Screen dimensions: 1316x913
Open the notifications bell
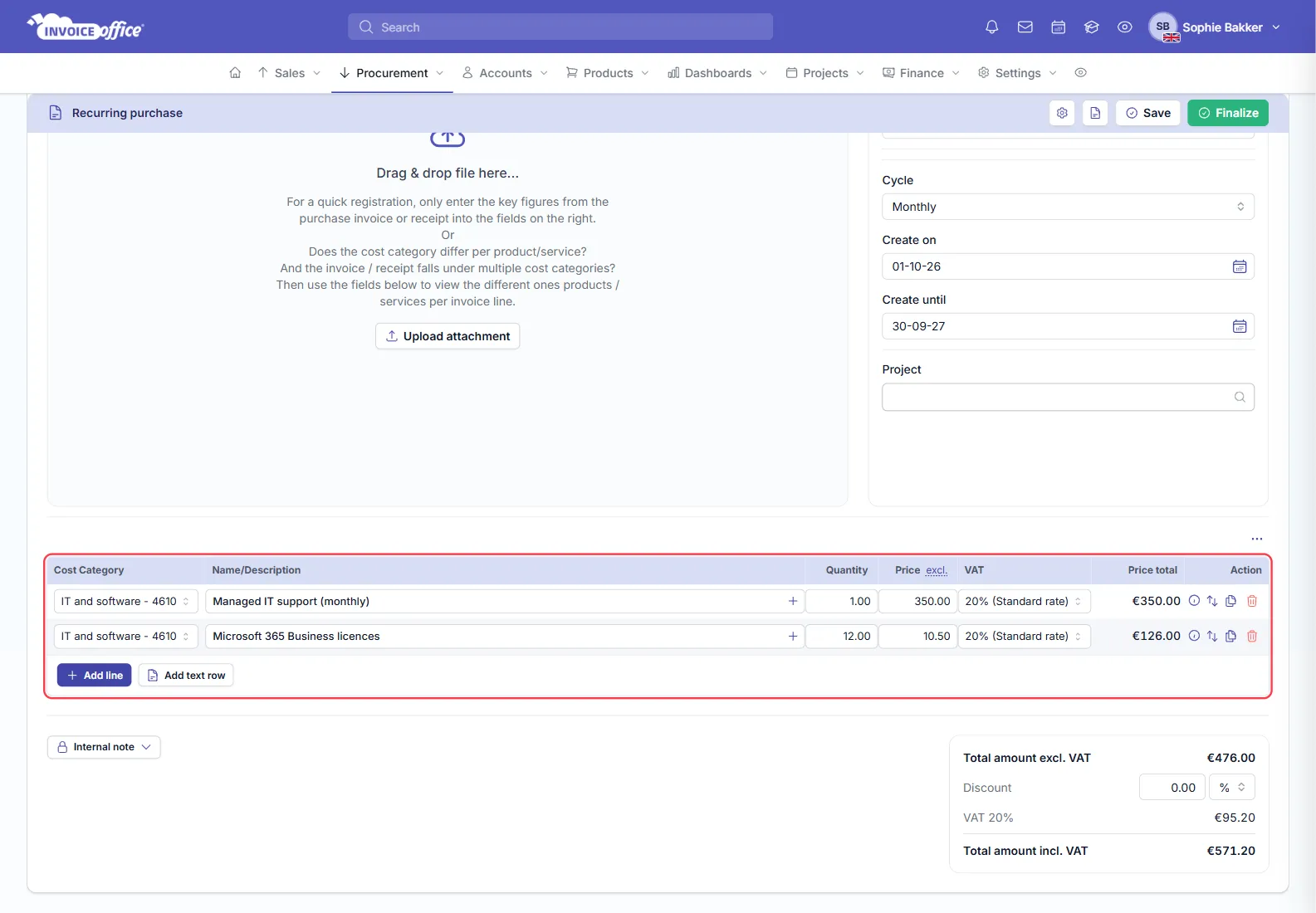coord(991,27)
